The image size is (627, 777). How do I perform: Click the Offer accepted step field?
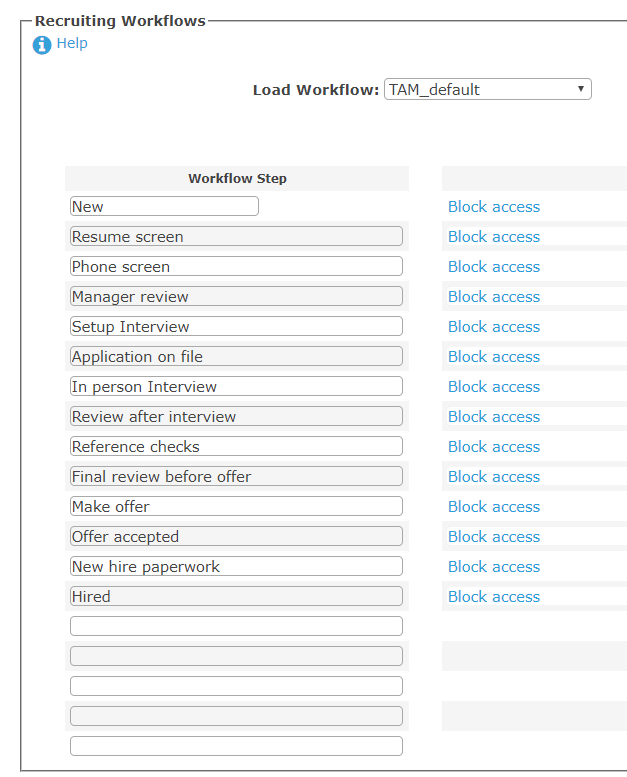tap(236, 536)
